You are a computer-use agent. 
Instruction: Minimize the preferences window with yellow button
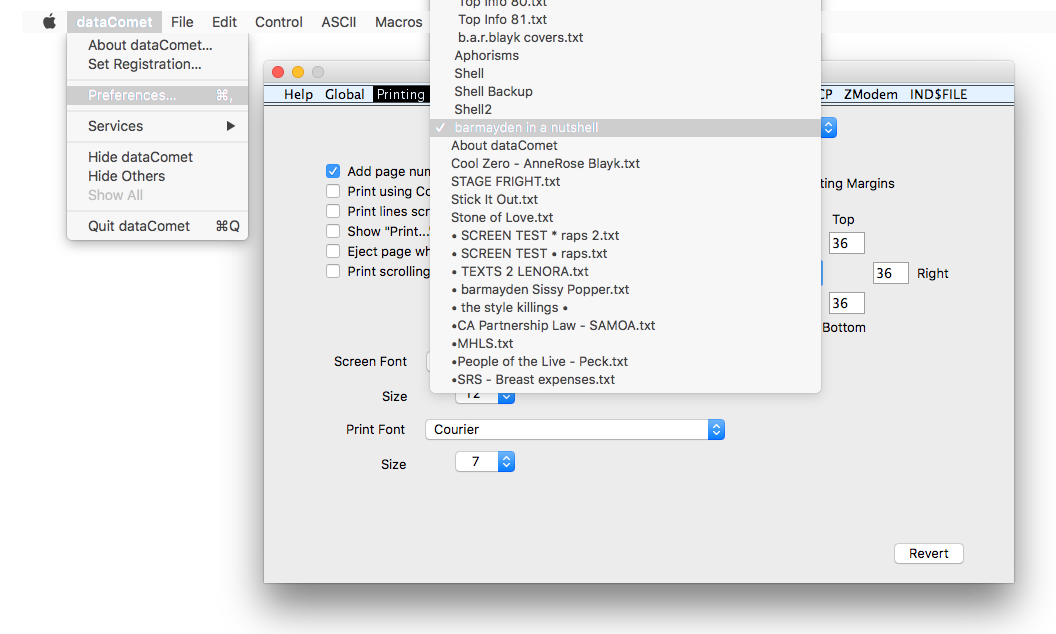[x=298, y=72]
